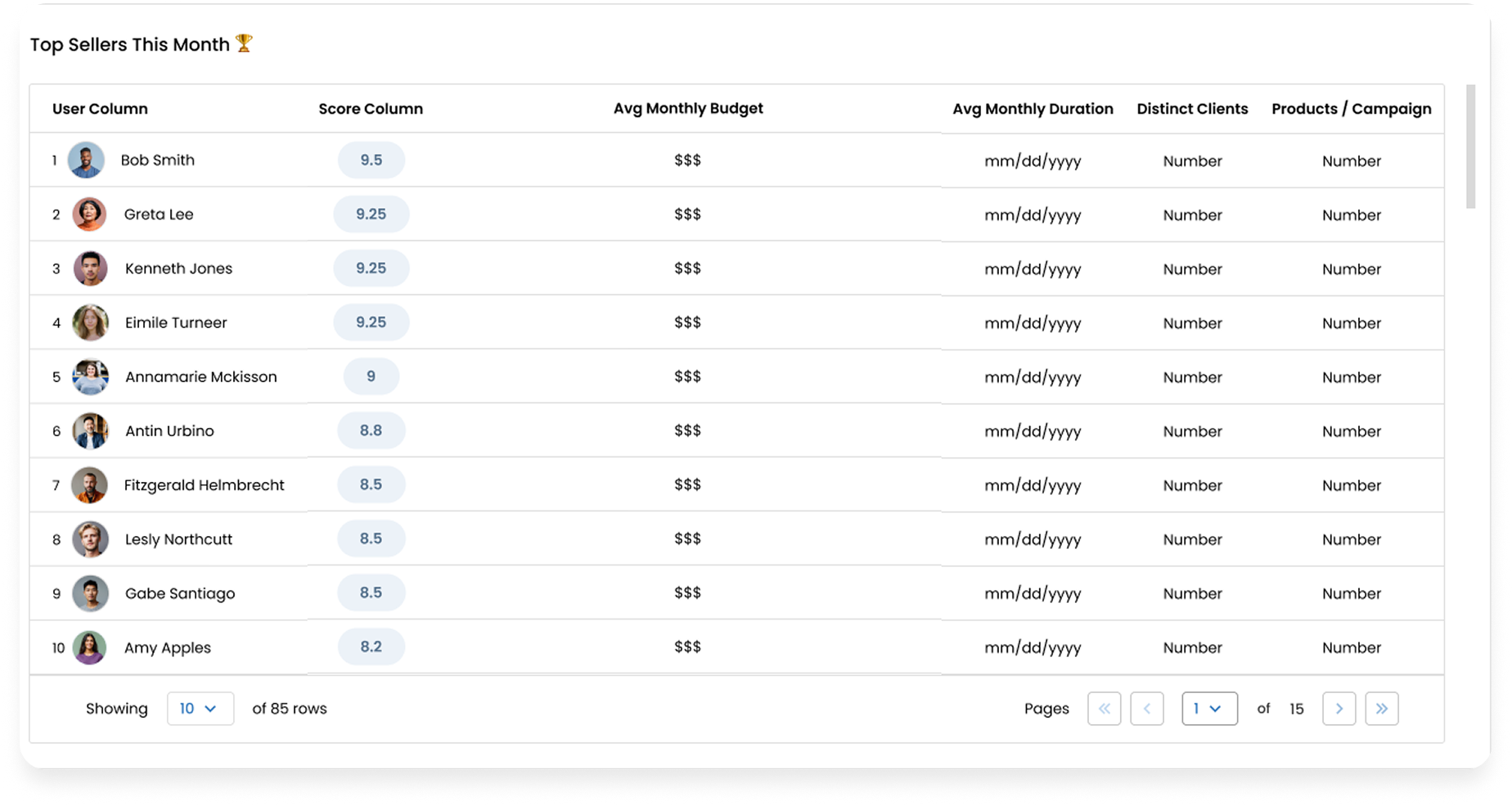Select the name Amy Apples

[x=167, y=647]
